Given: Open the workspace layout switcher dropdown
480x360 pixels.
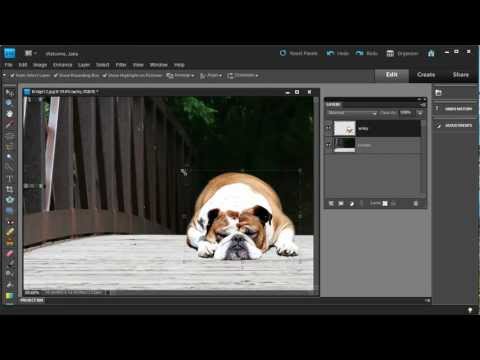Looking at the screenshot, I should pos(31,53).
